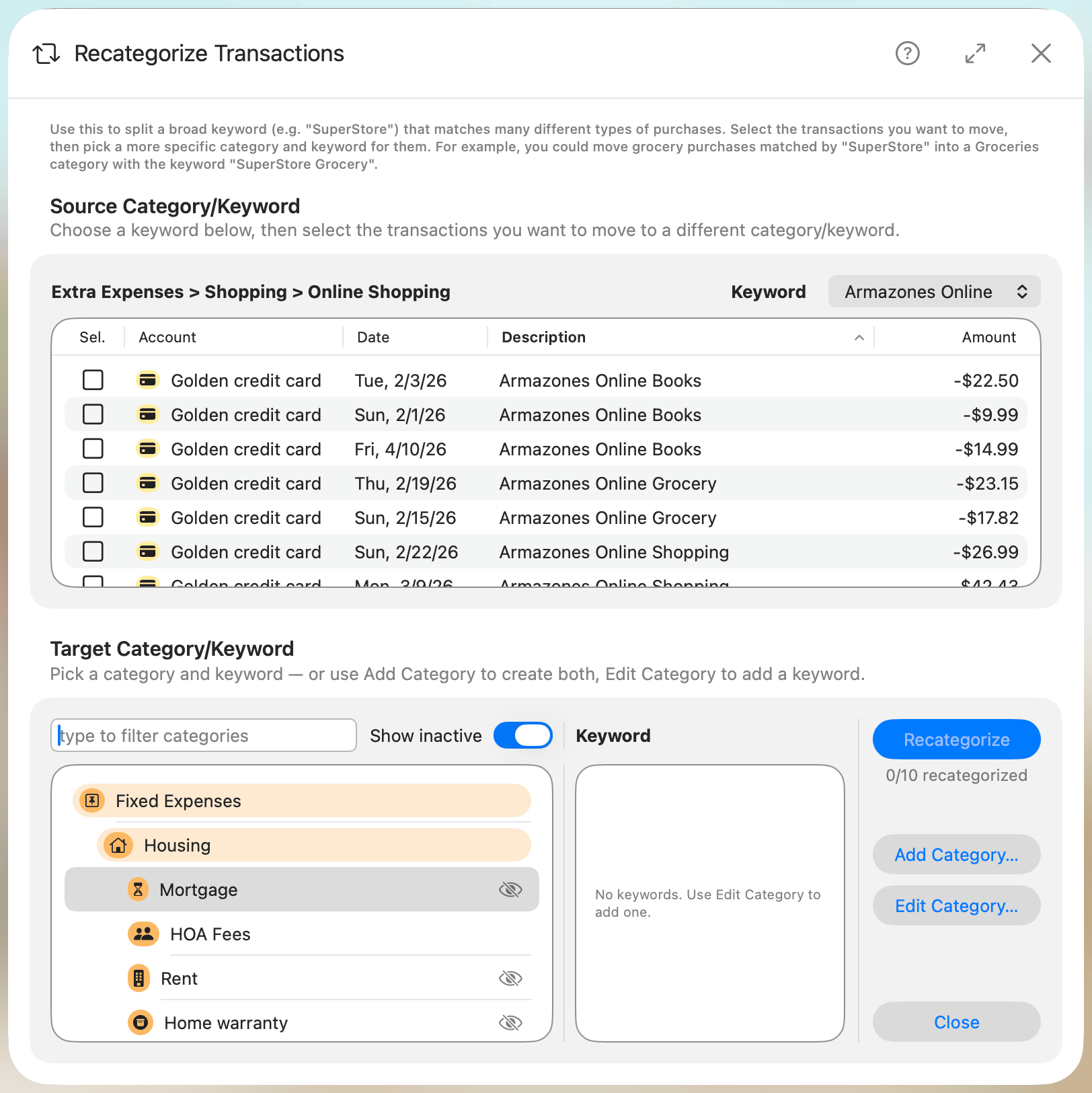This screenshot has height=1093, width=1092.
Task: Click the Edit Category button
Action: tap(956, 905)
